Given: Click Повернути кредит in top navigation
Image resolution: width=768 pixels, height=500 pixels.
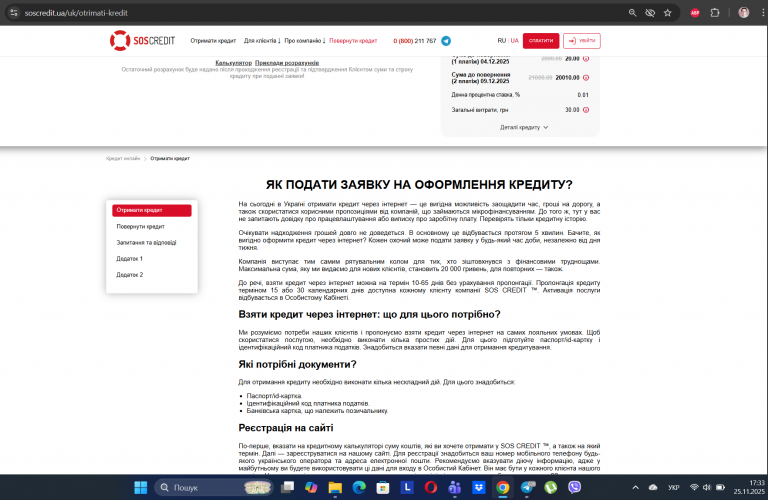Looking at the screenshot, I should pos(353,41).
